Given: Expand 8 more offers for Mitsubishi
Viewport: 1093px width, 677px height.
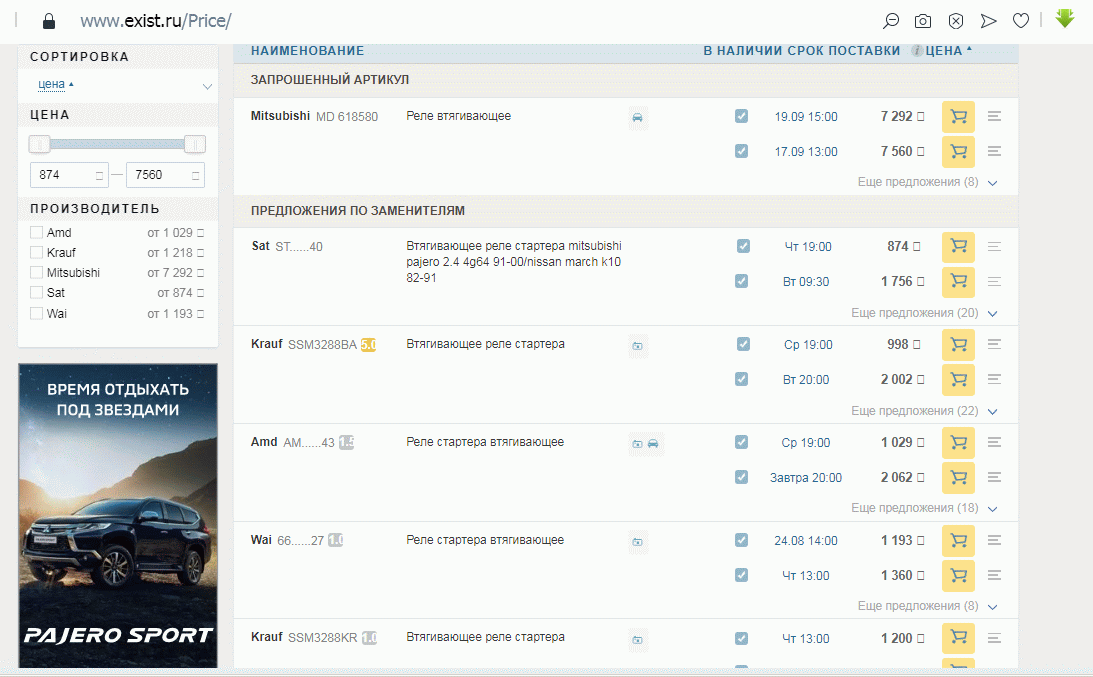Looking at the screenshot, I should pos(927,183).
